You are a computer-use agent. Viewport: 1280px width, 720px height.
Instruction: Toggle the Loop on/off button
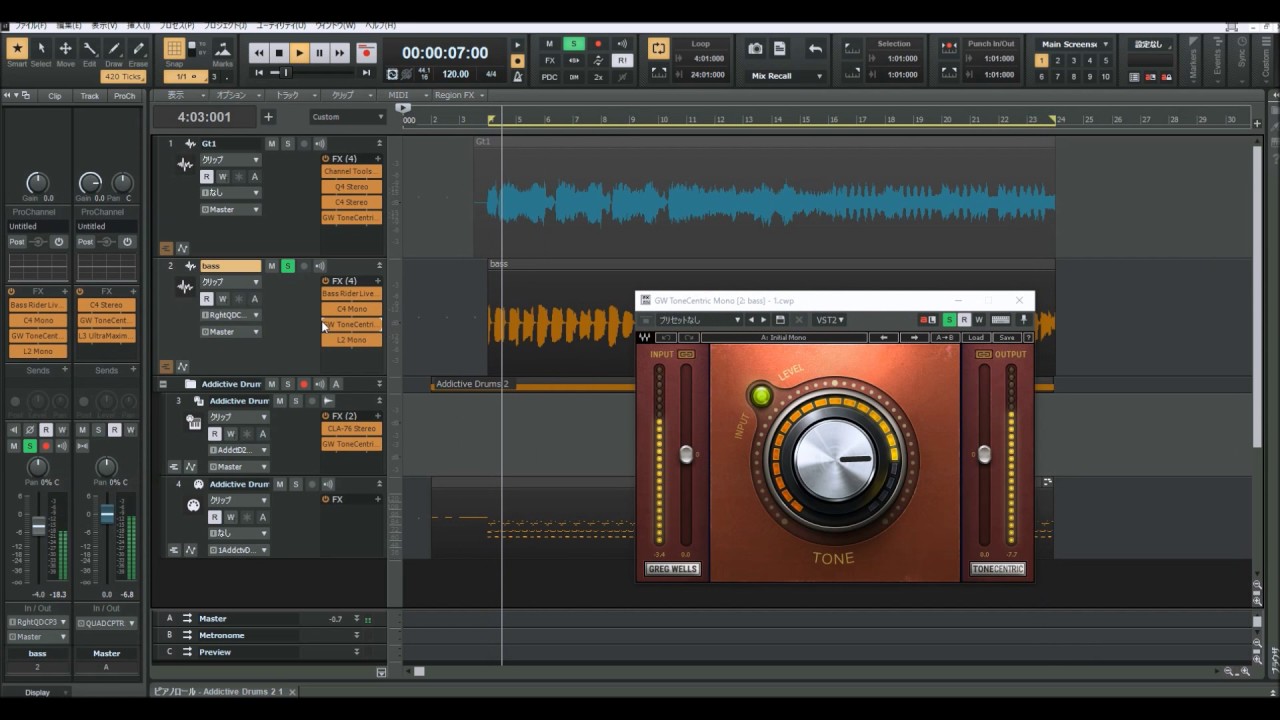pyautogui.click(x=658, y=47)
